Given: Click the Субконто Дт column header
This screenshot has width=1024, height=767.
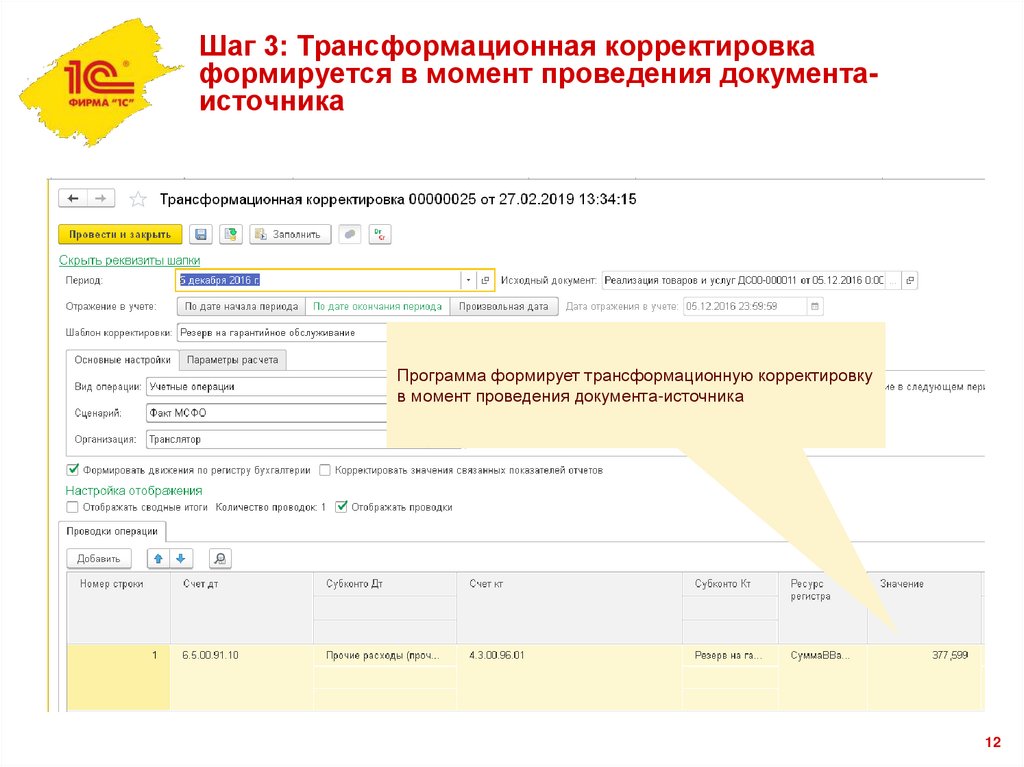Looking at the screenshot, I should tap(385, 584).
